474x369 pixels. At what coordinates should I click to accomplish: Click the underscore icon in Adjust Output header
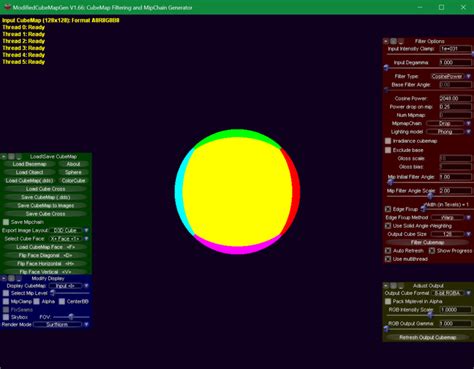coord(401,286)
